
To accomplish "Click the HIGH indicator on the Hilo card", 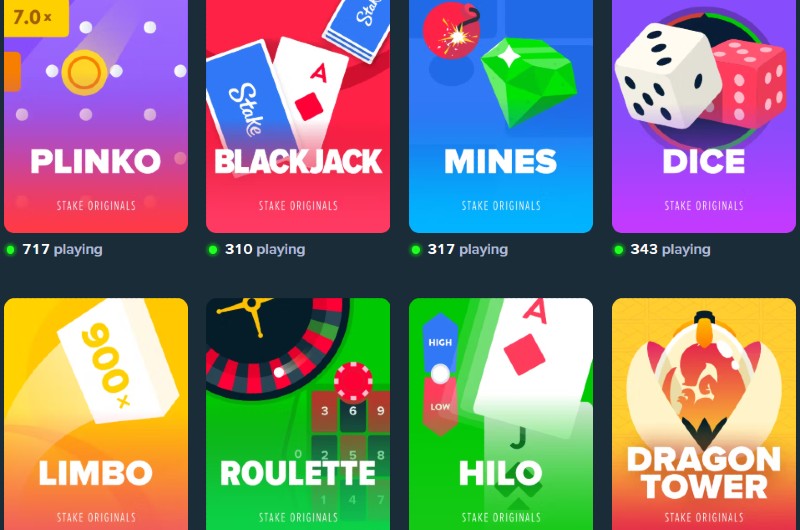I will point(440,342).
